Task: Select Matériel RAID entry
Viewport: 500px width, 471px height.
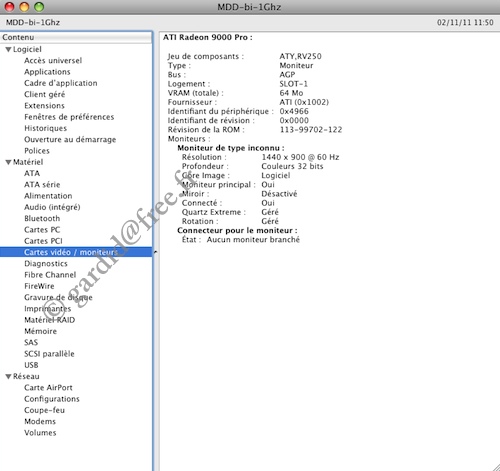Action: point(49,320)
